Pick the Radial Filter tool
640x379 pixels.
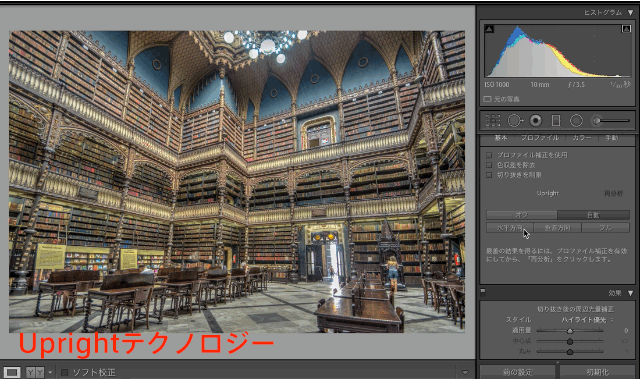click(576, 120)
